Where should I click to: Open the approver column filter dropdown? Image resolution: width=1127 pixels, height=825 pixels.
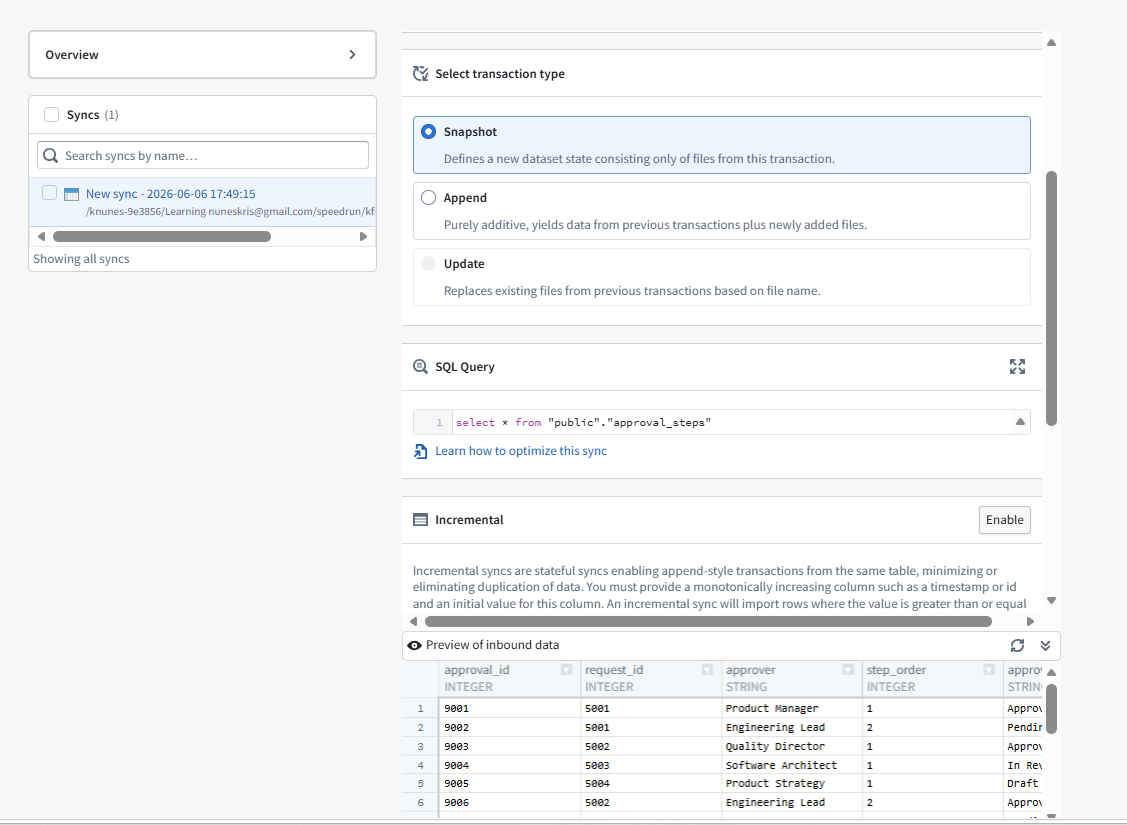848,670
